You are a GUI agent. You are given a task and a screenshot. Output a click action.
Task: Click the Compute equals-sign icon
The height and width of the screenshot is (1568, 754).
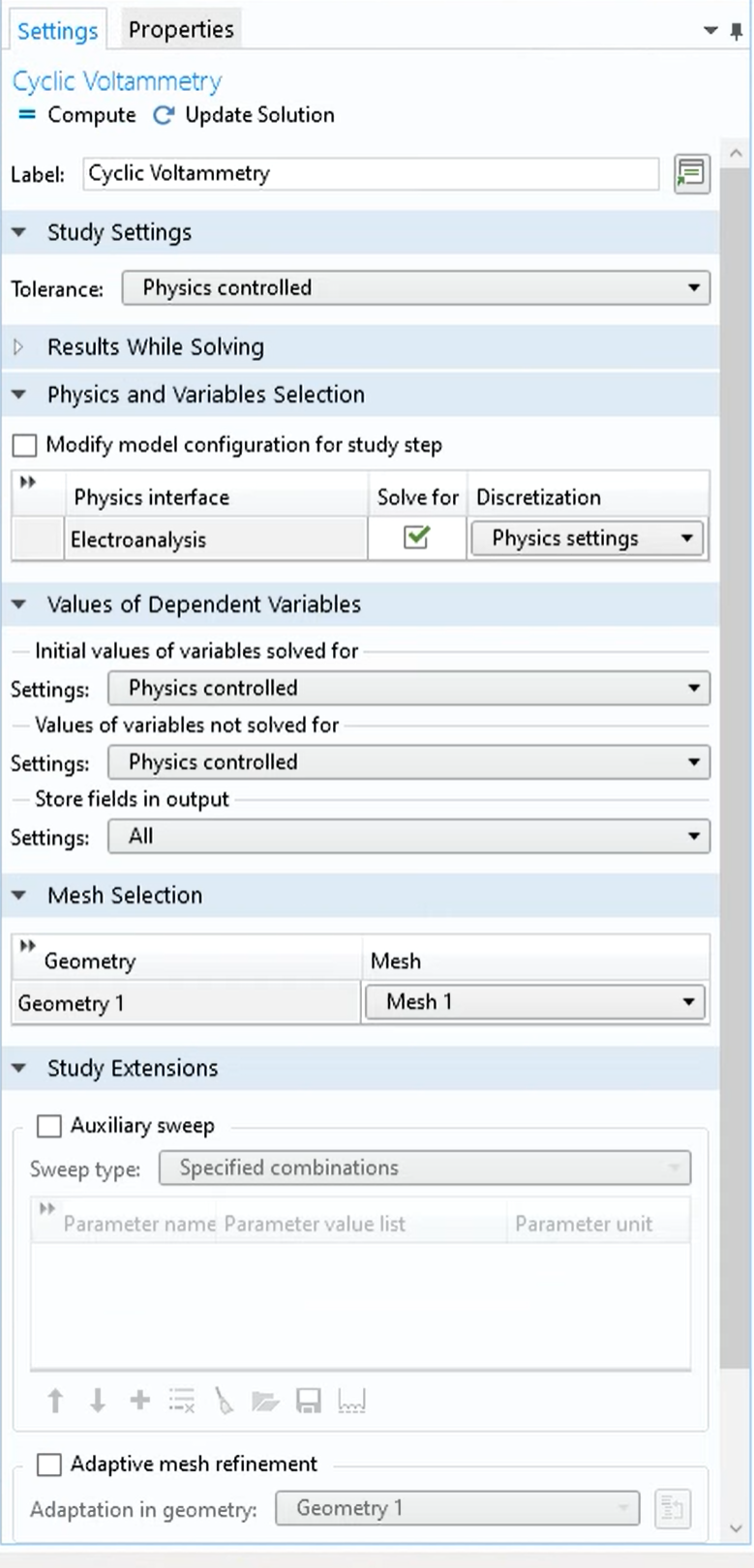click(27, 115)
